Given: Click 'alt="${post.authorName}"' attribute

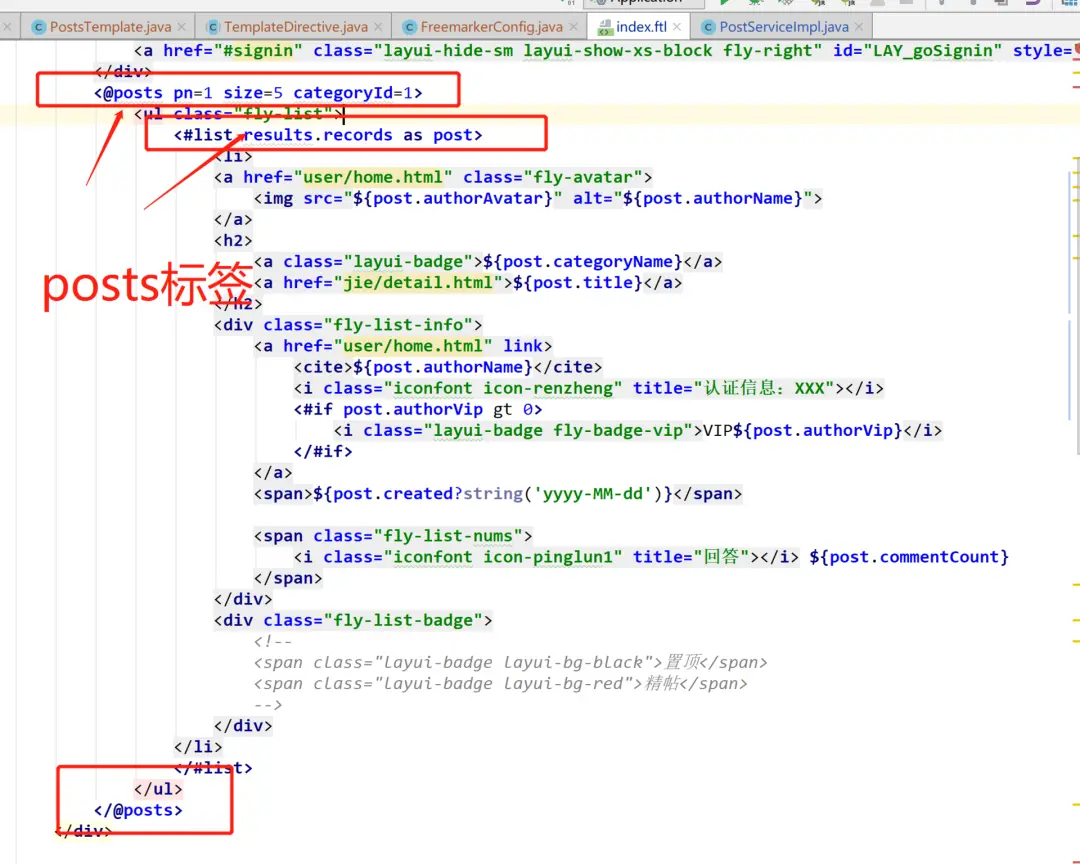Looking at the screenshot, I should 692,198.
